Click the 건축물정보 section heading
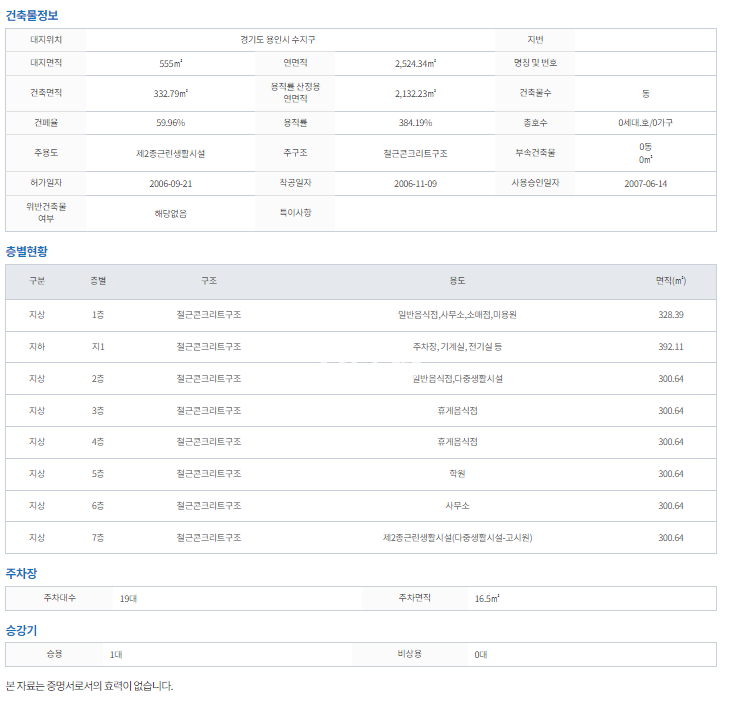 point(32,15)
